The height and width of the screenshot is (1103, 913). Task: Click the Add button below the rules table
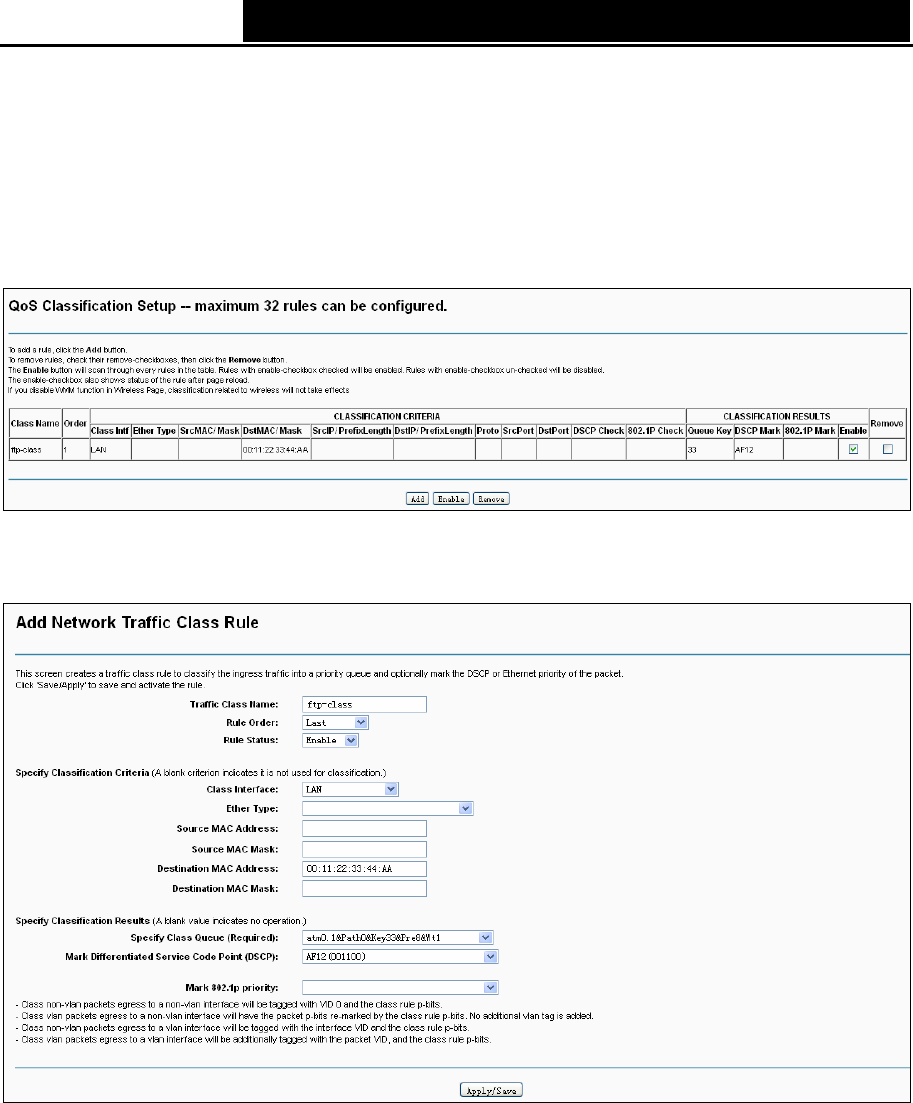click(x=417, y=499)
